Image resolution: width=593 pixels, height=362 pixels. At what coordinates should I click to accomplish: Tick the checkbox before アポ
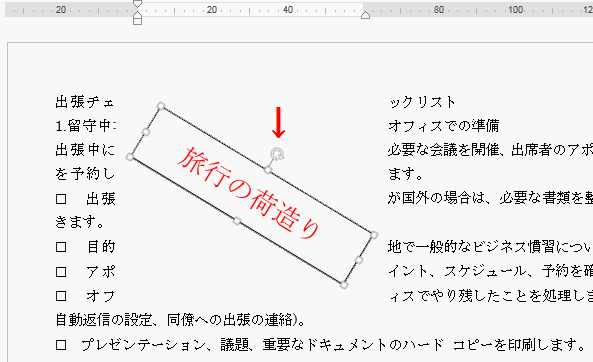pyautogui.click(x=61, y=272)
